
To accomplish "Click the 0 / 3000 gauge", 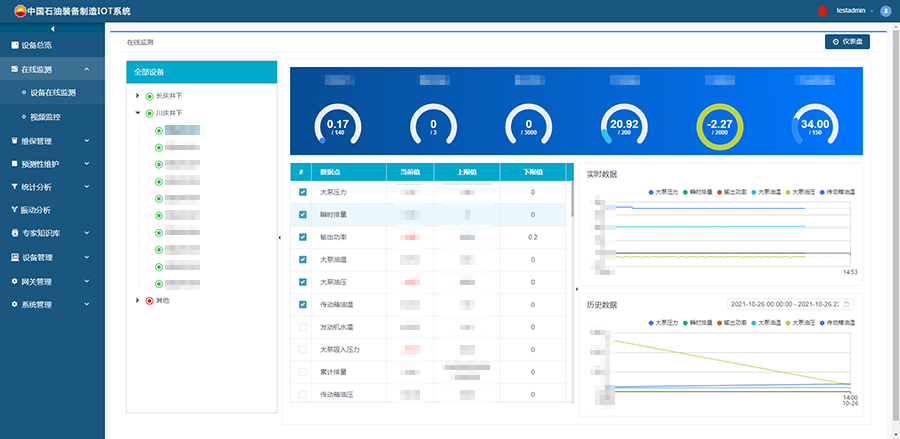I will (529, 127).
